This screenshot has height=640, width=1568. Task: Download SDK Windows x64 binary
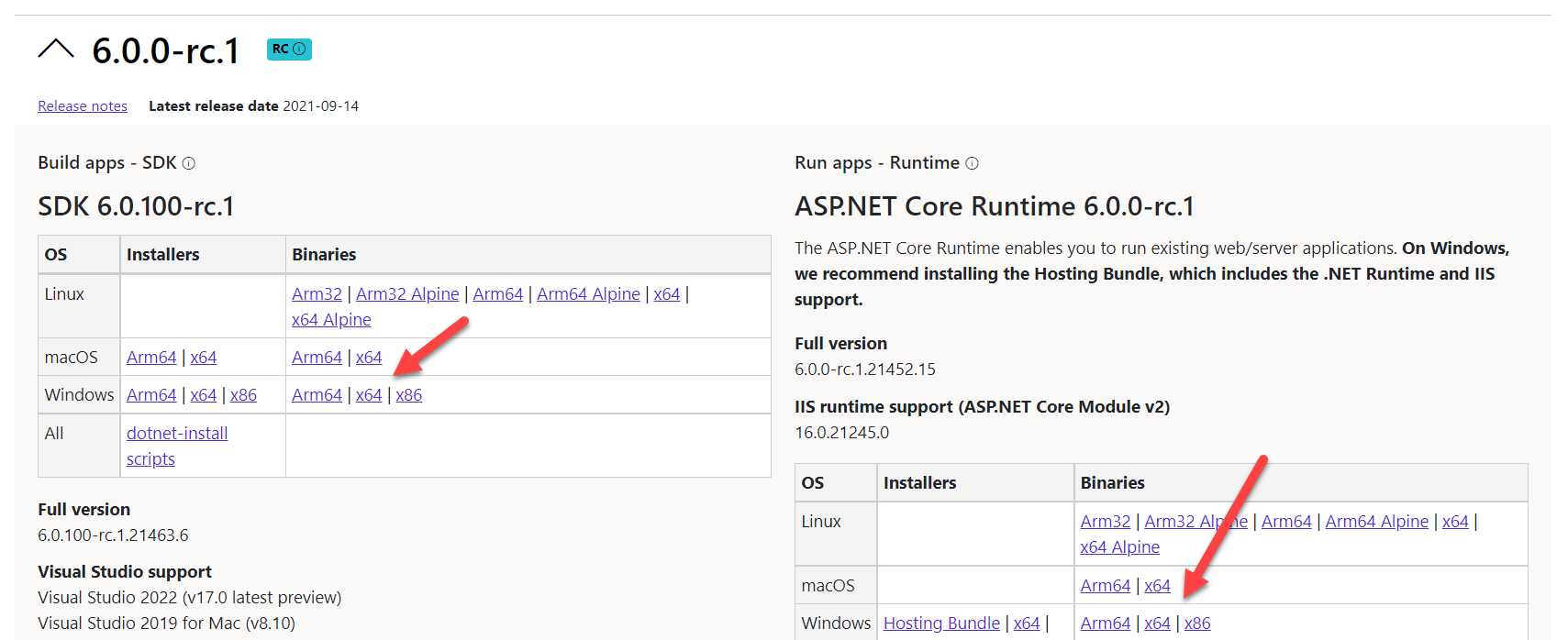pyautogui.click(x=369, y=395)
